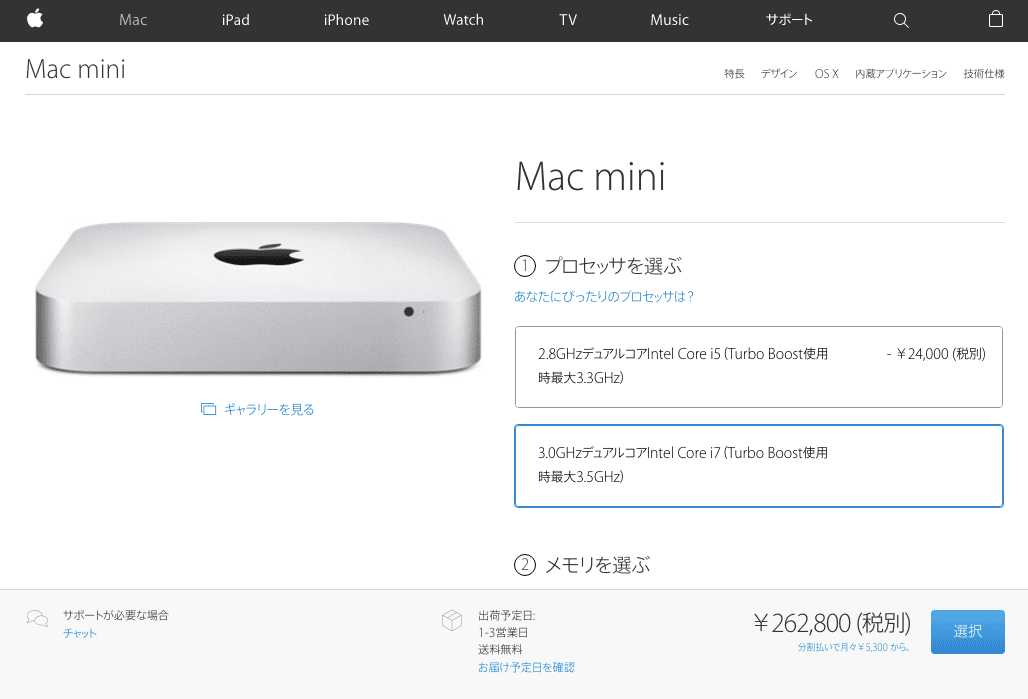Click the ギャラリーを見る link
This screenshot has height=699, width=1028.
pyautogui.click(x=269, y=409)
